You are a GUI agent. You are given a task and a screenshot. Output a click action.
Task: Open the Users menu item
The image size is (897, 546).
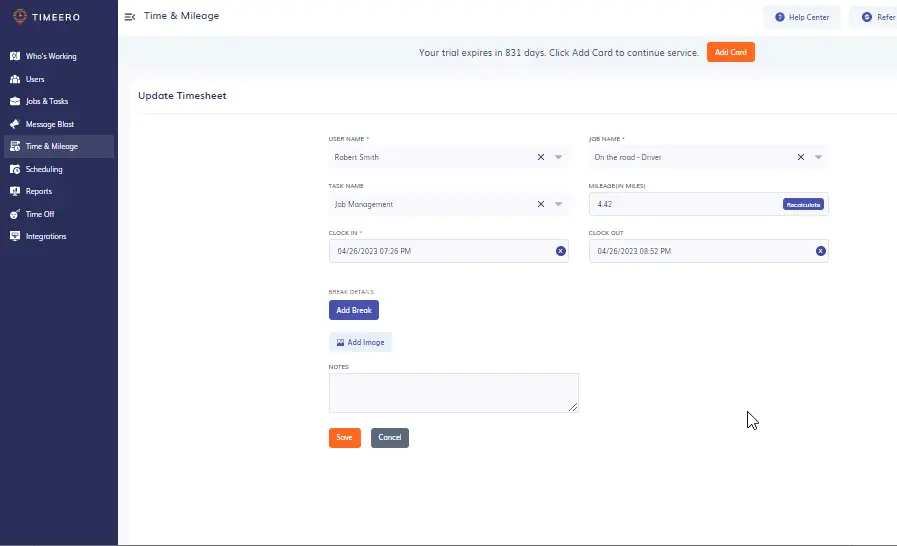click(x=58, y=79)
